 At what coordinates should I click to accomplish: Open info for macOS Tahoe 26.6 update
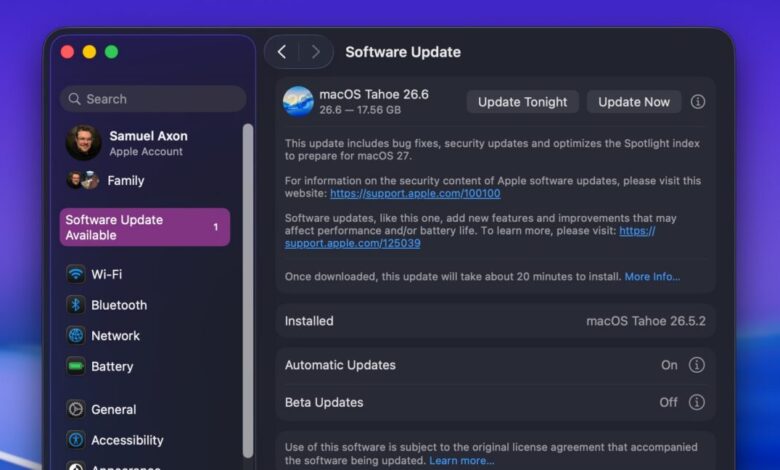click(697, 102)
